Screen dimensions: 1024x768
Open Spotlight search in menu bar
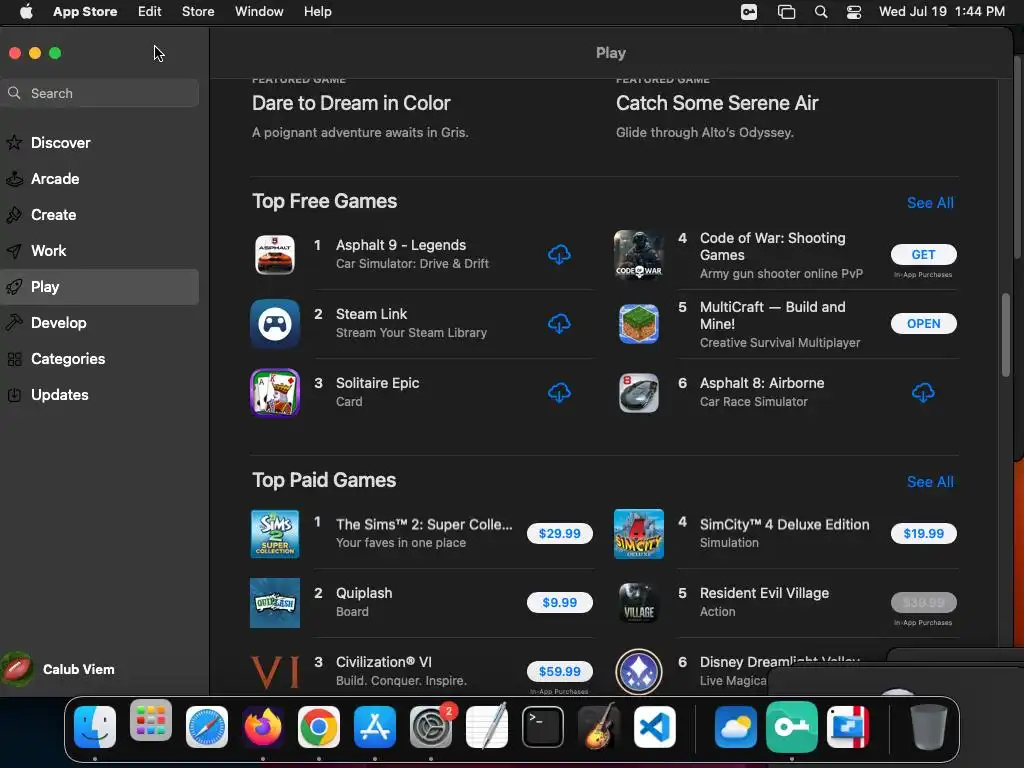(x=821, y=12)
